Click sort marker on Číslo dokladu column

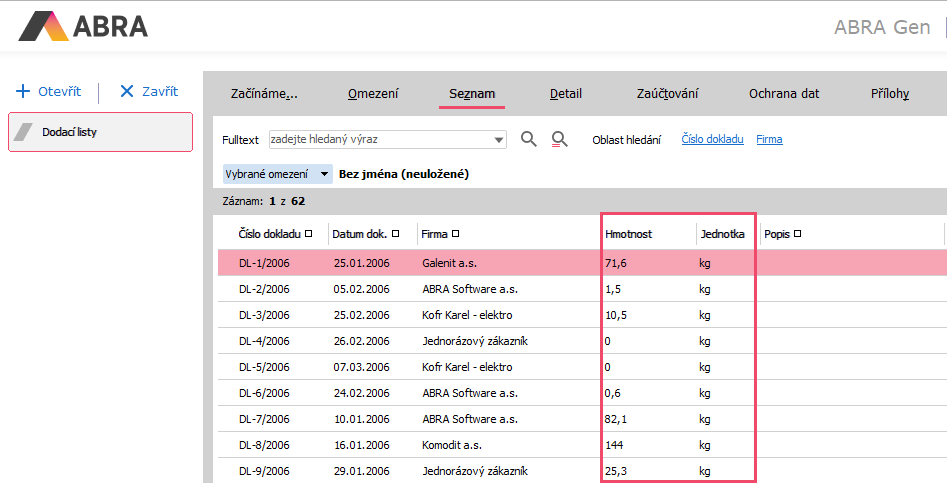309,234
